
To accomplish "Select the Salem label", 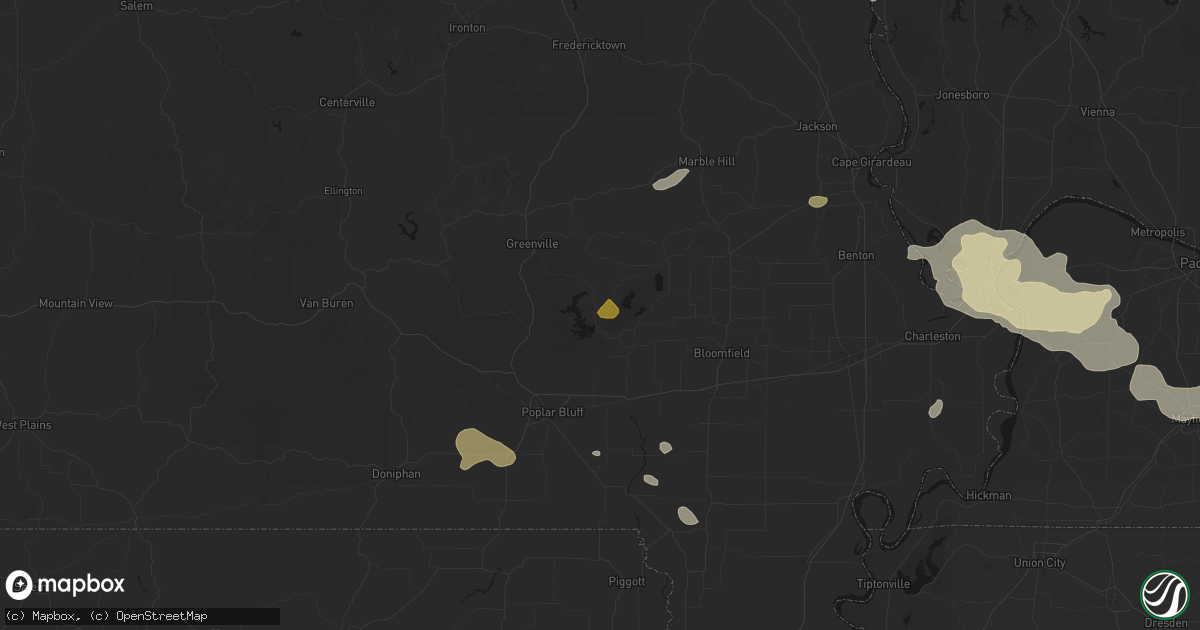I will (x=136, y=6).
